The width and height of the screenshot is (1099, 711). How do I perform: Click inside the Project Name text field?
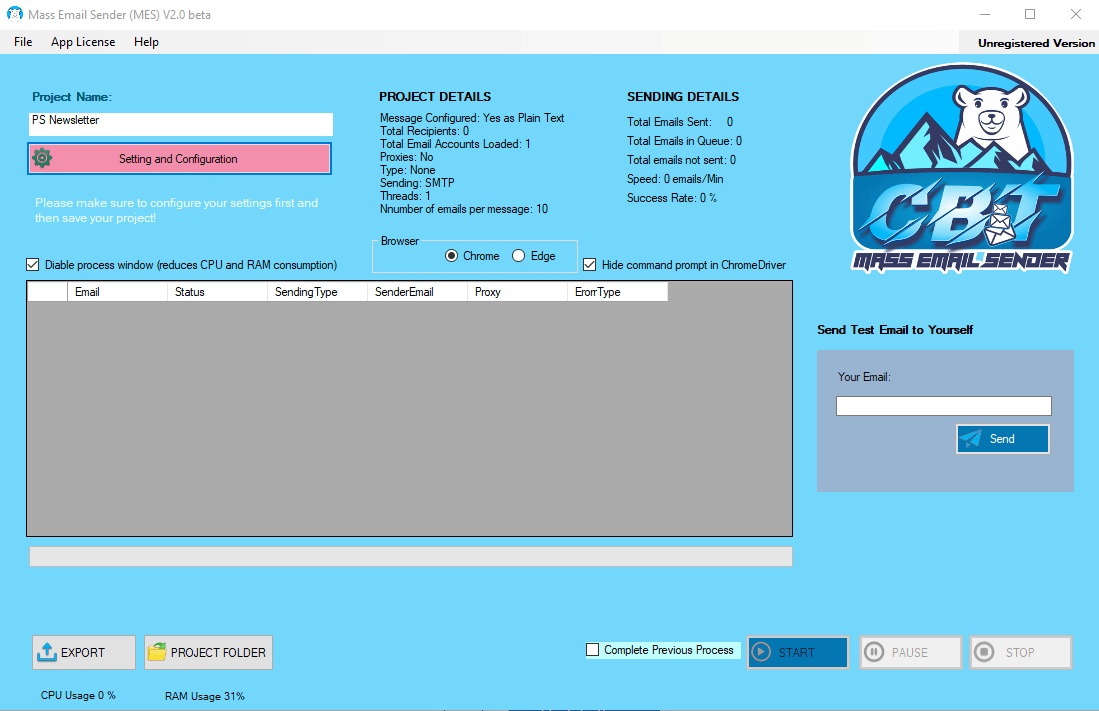point(180,124)
